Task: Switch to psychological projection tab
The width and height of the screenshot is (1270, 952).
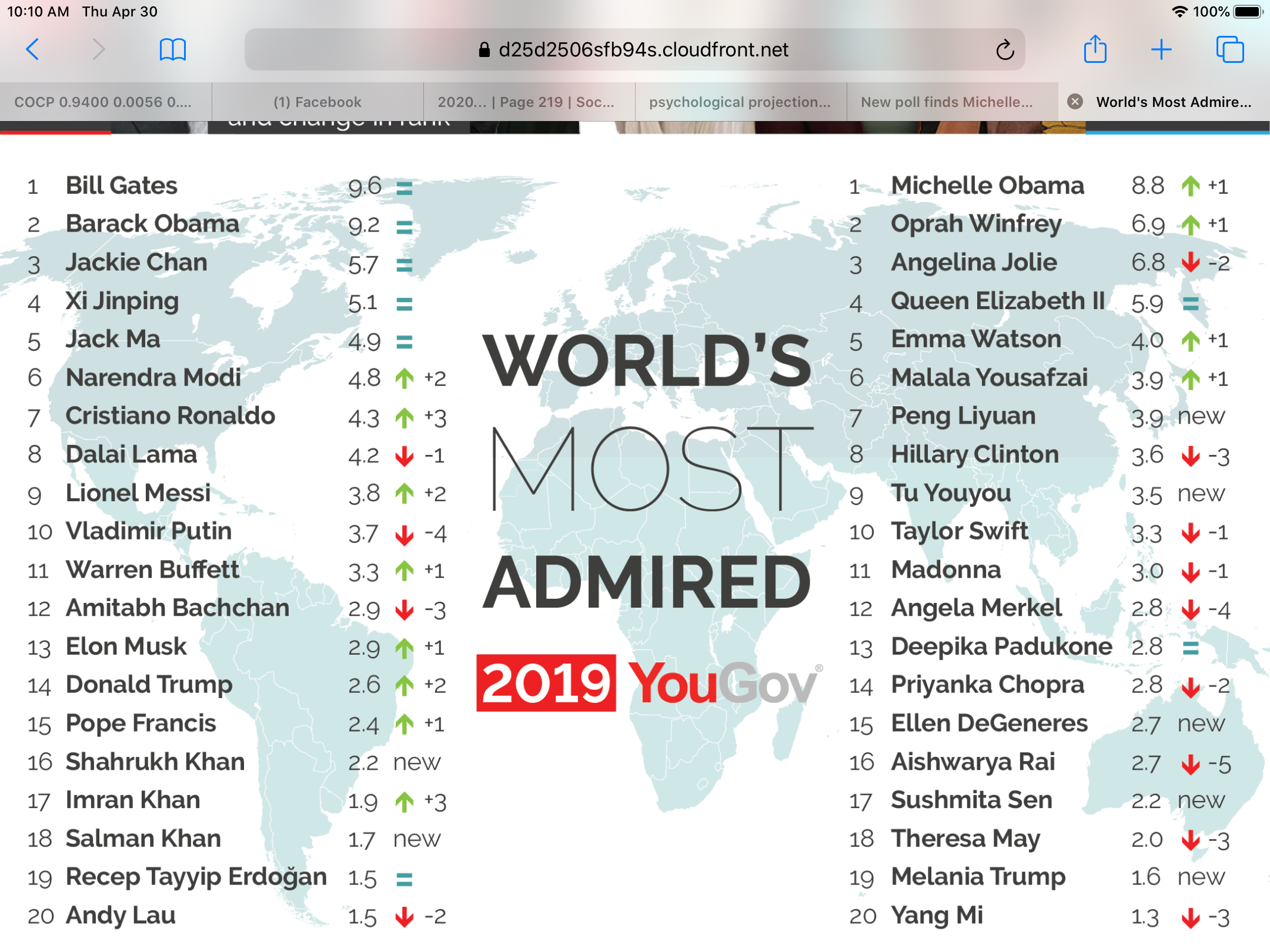Action: (740, 102)
